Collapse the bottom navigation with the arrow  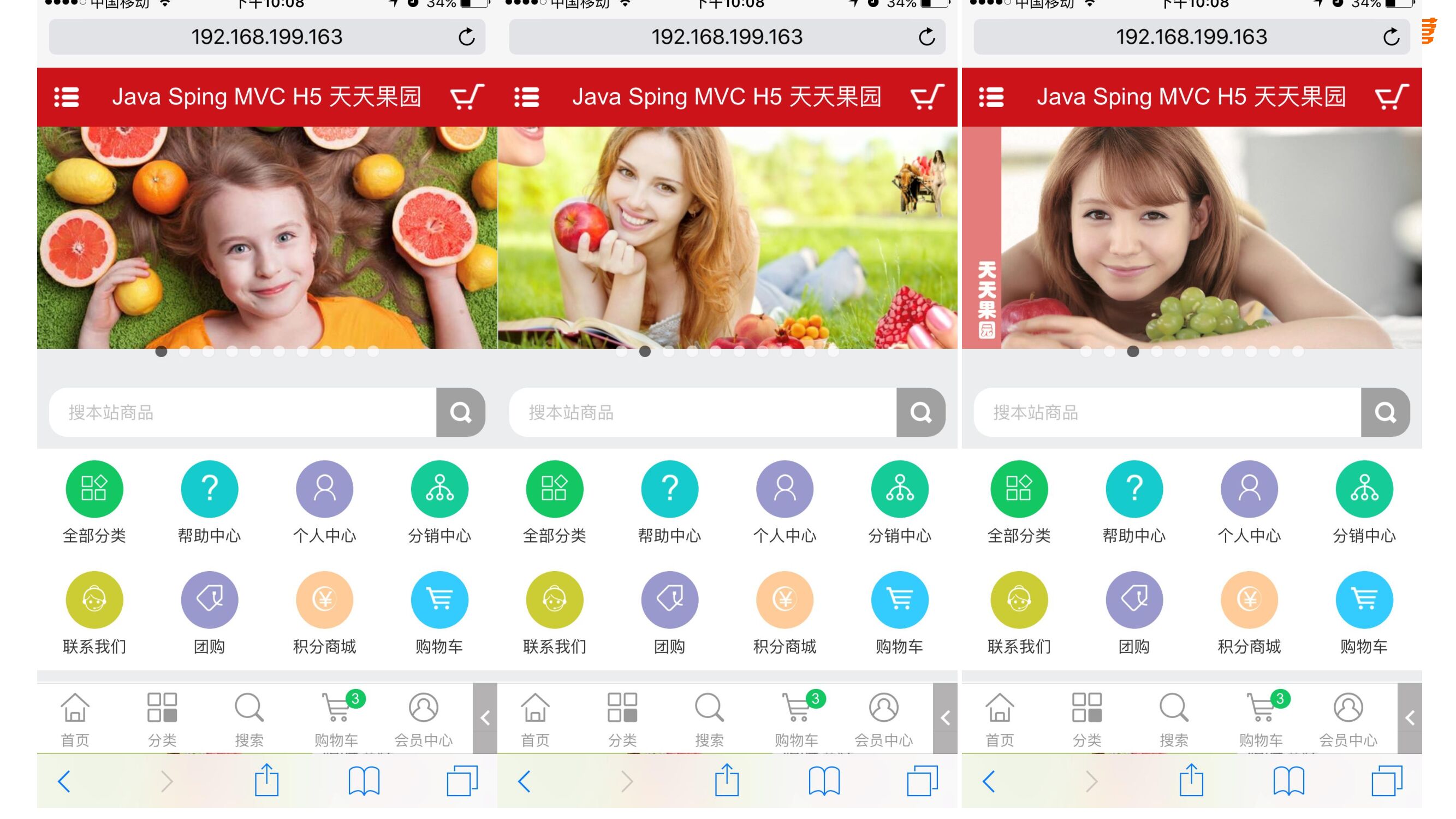click(x=485, y=719)
